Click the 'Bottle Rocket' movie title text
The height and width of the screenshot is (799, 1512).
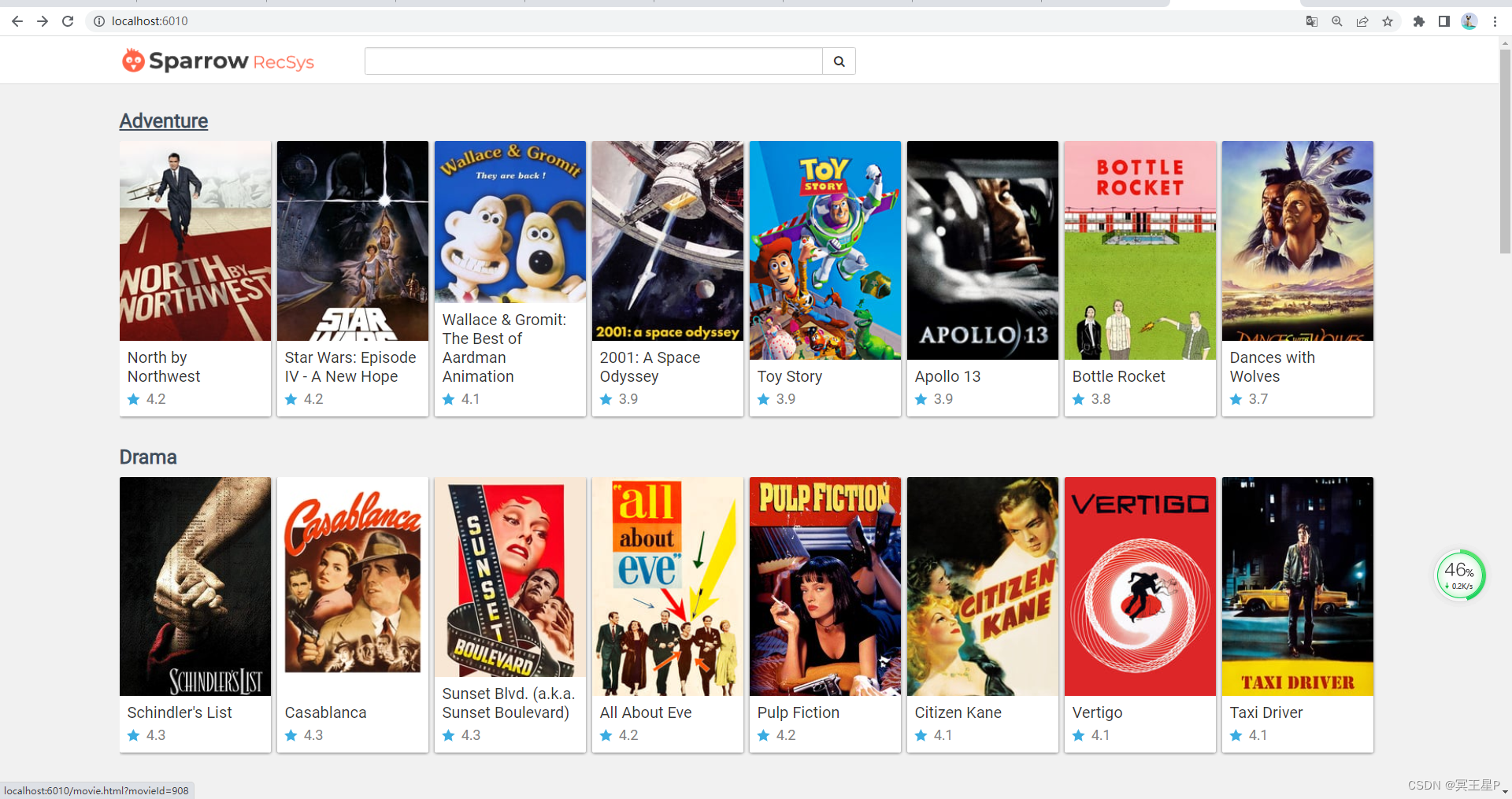pyautogui.click(x=1119, y=376)
